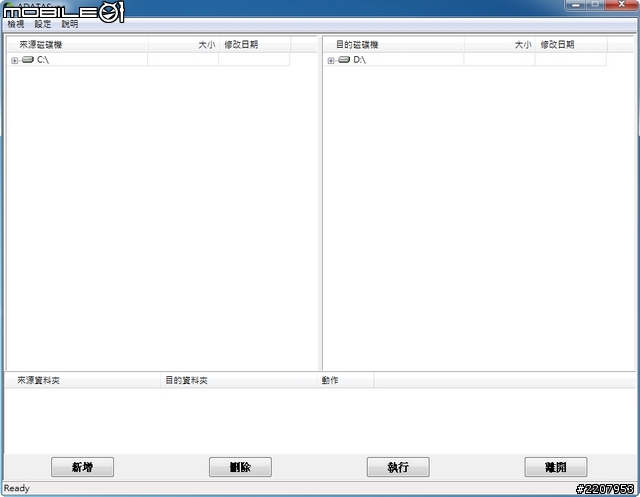Click destination pane 修改日期 column header
Screen dimensions: 640x497
571,44
